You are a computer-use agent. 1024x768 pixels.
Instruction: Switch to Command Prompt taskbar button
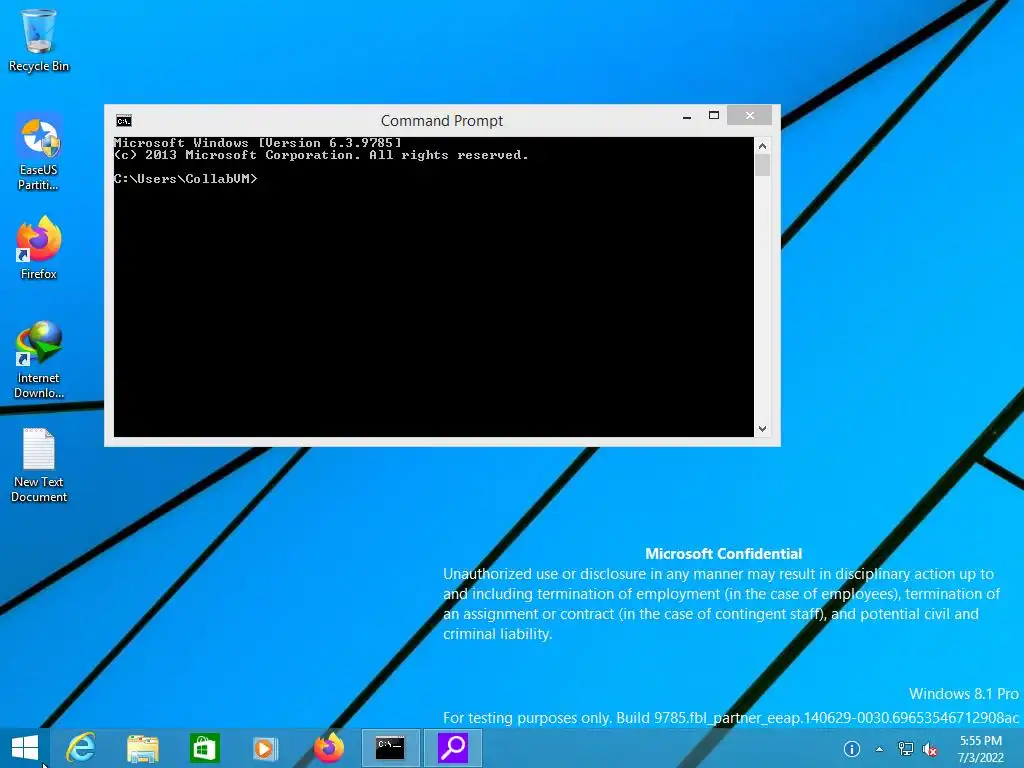click(391, 748)
